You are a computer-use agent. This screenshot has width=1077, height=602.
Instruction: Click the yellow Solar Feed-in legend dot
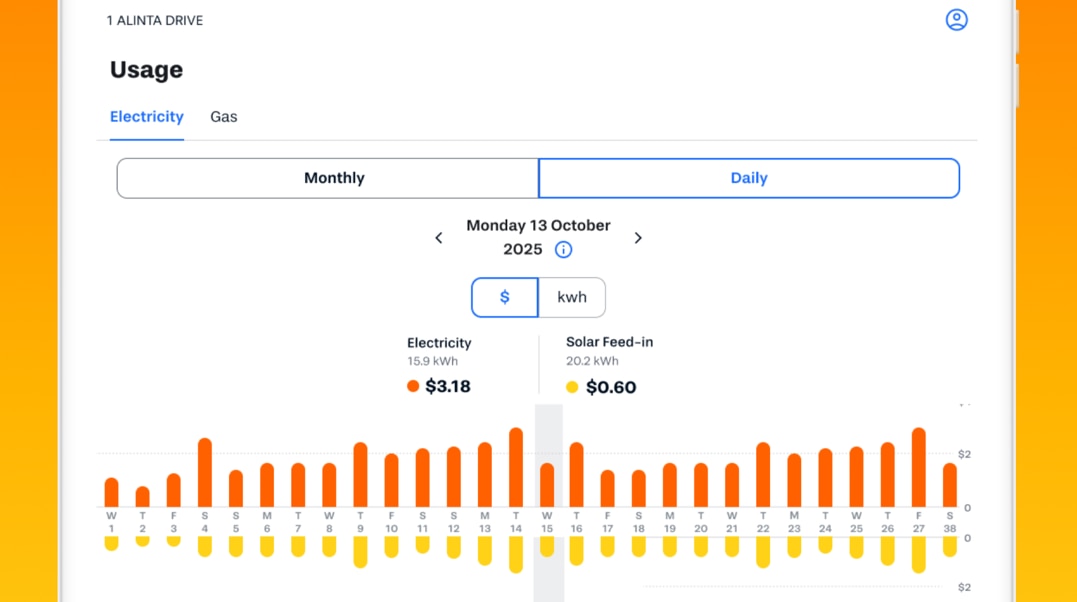tap(571, 386)
